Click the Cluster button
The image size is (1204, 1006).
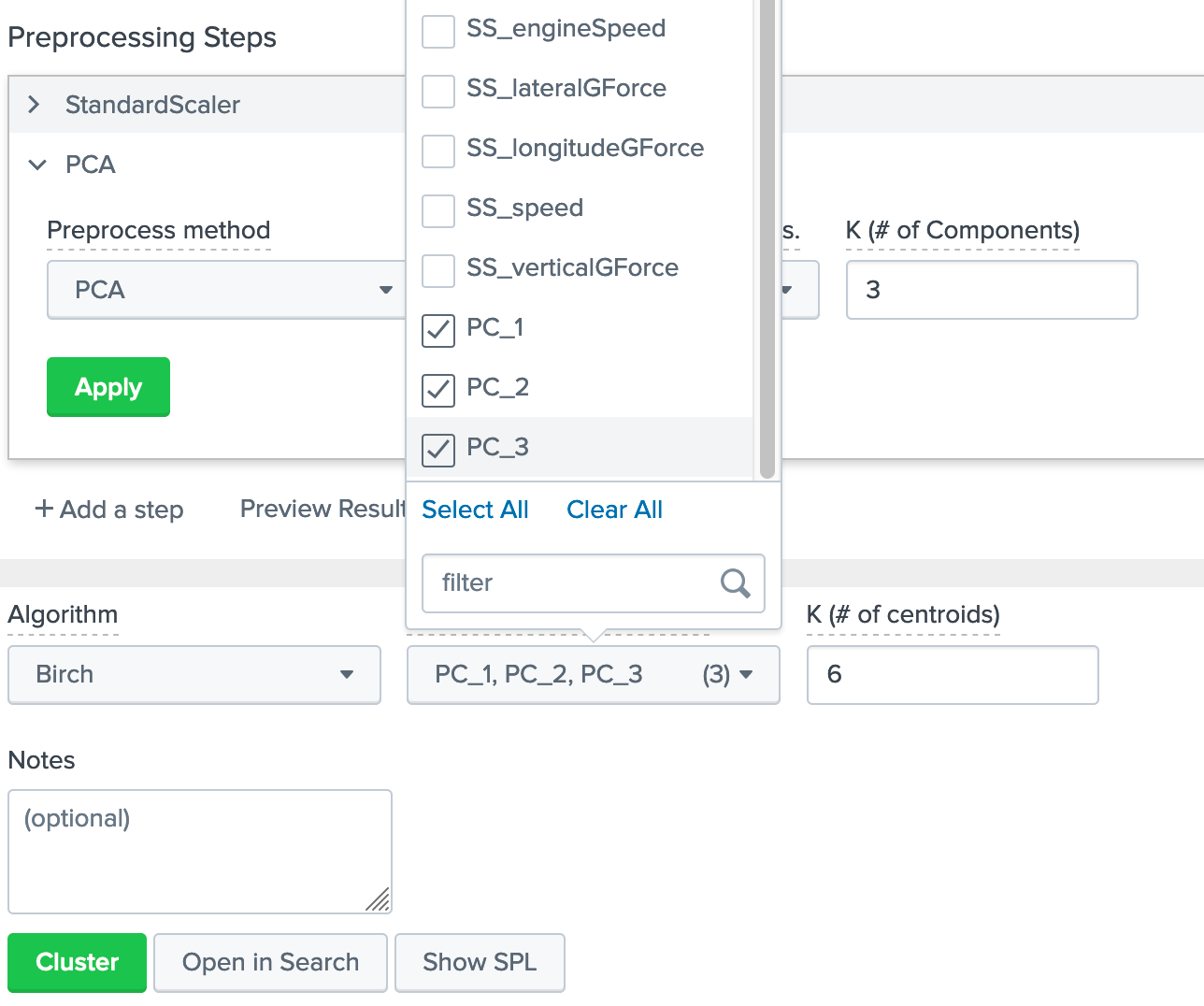pos(77,962)
